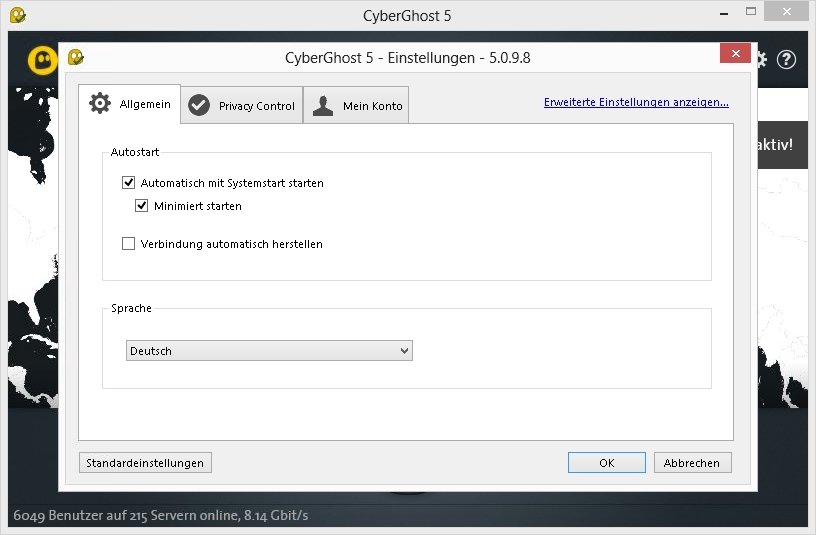Screen dimensions: 816x535
Task: Select the Allgemein tab
Action: click(x=130, y=104)
